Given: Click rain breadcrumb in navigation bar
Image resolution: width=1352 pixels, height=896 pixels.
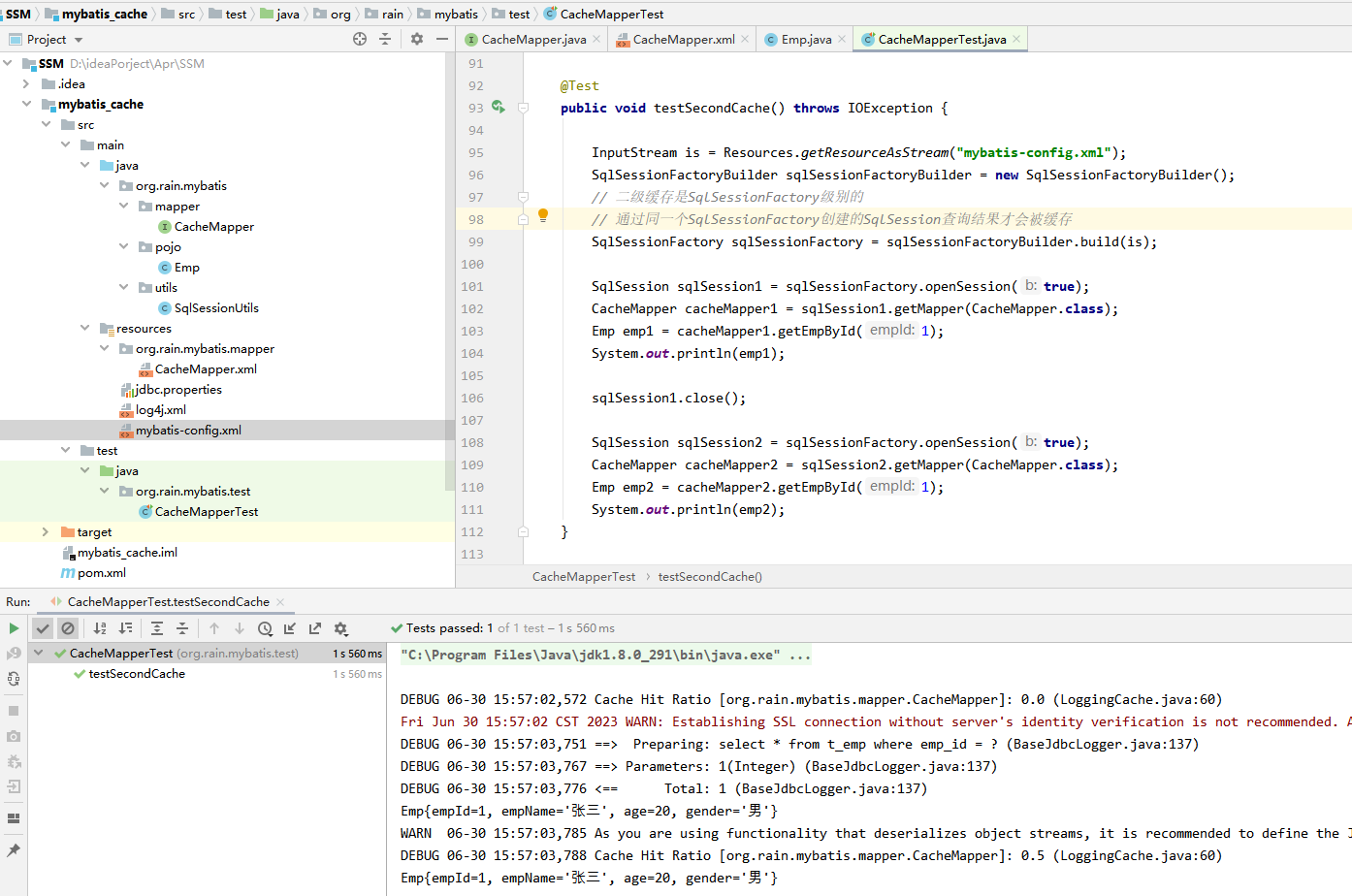Looking at the screenshot, I should coord(384,14).
